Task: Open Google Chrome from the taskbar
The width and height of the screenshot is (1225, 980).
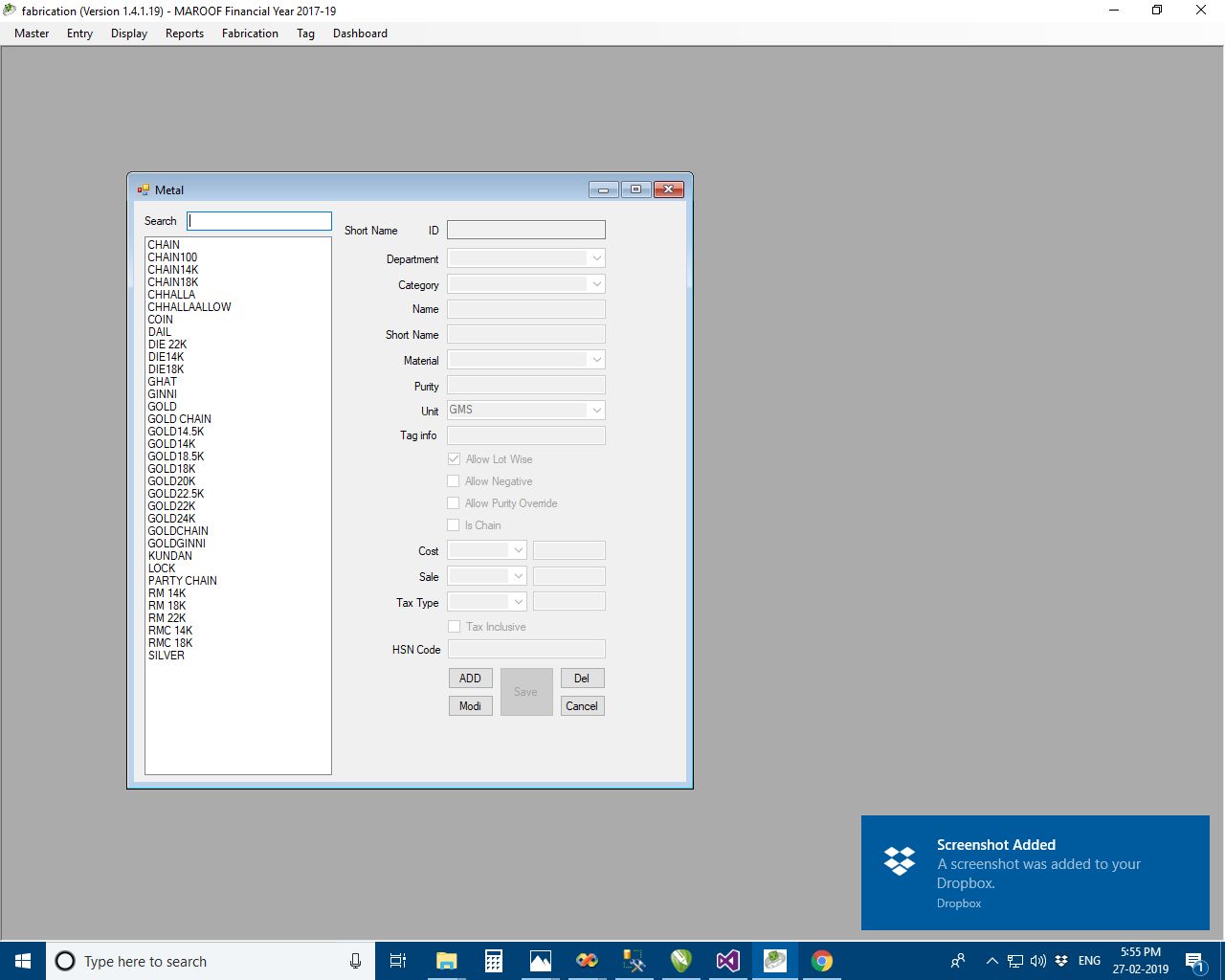Action: coord(821,961)
